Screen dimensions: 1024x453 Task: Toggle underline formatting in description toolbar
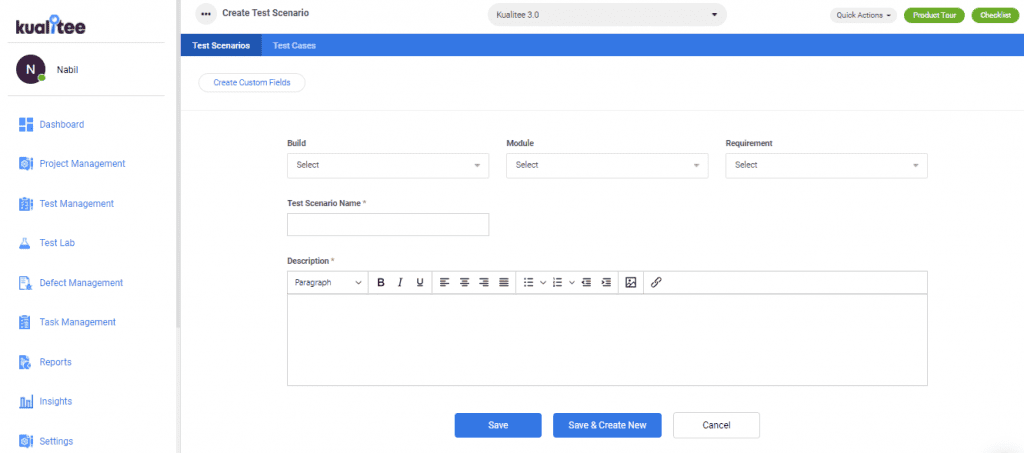[x=420, y=283]
